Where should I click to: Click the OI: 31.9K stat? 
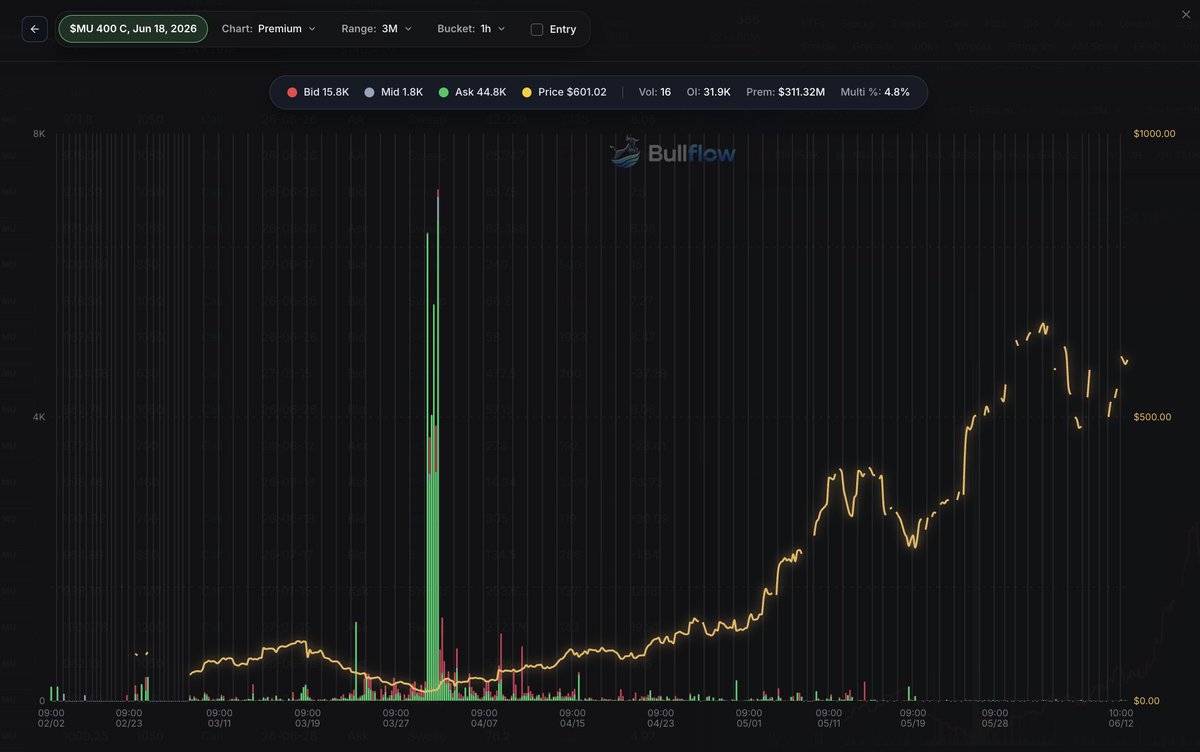coord(709,92)
